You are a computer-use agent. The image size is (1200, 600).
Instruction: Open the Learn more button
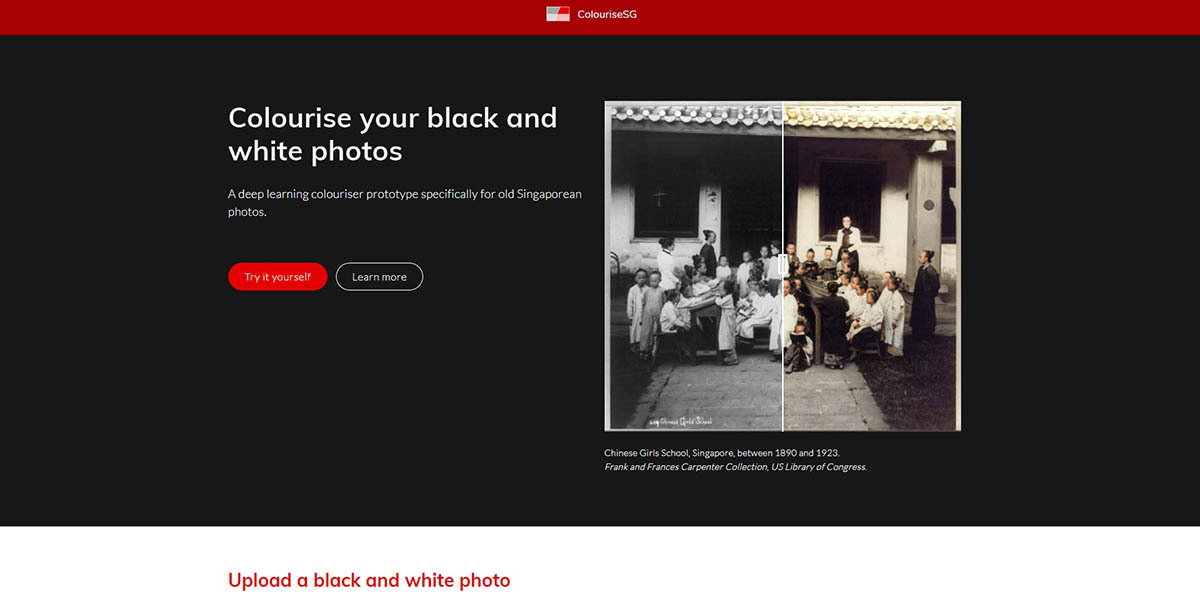tap(379, 277)
